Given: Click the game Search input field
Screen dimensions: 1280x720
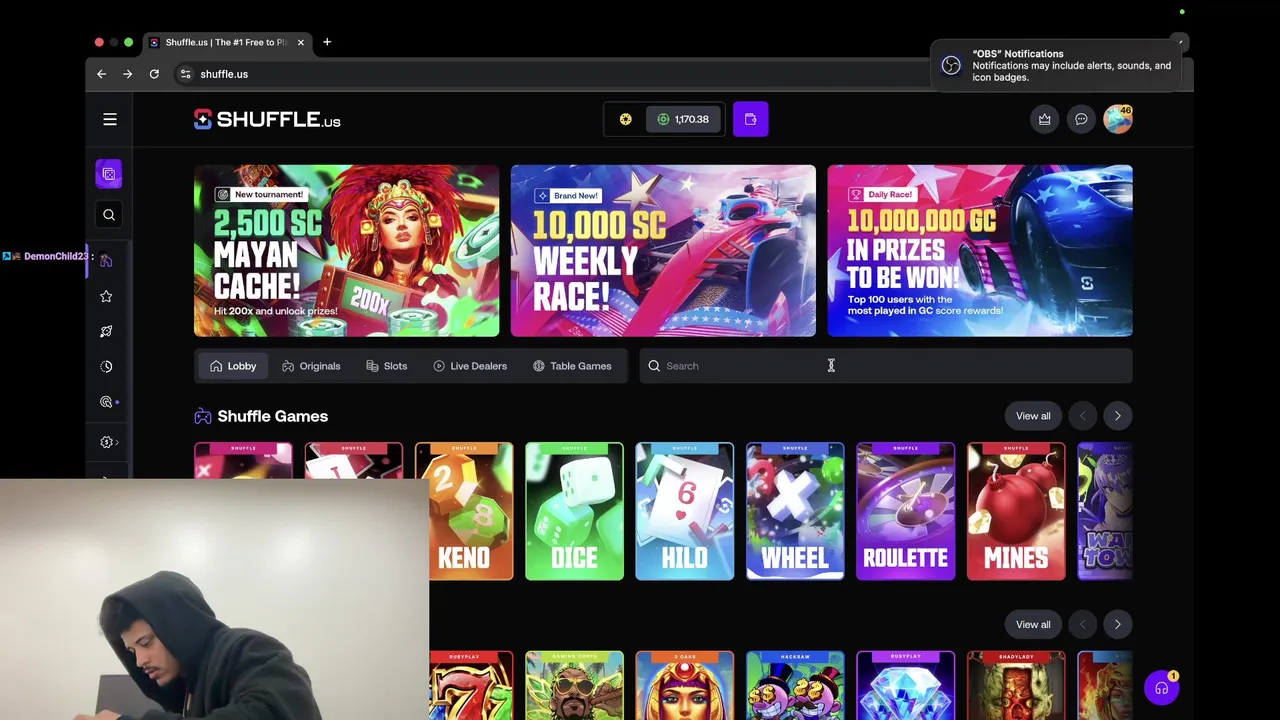Looking at the screenshot, I should click(886, 366).
